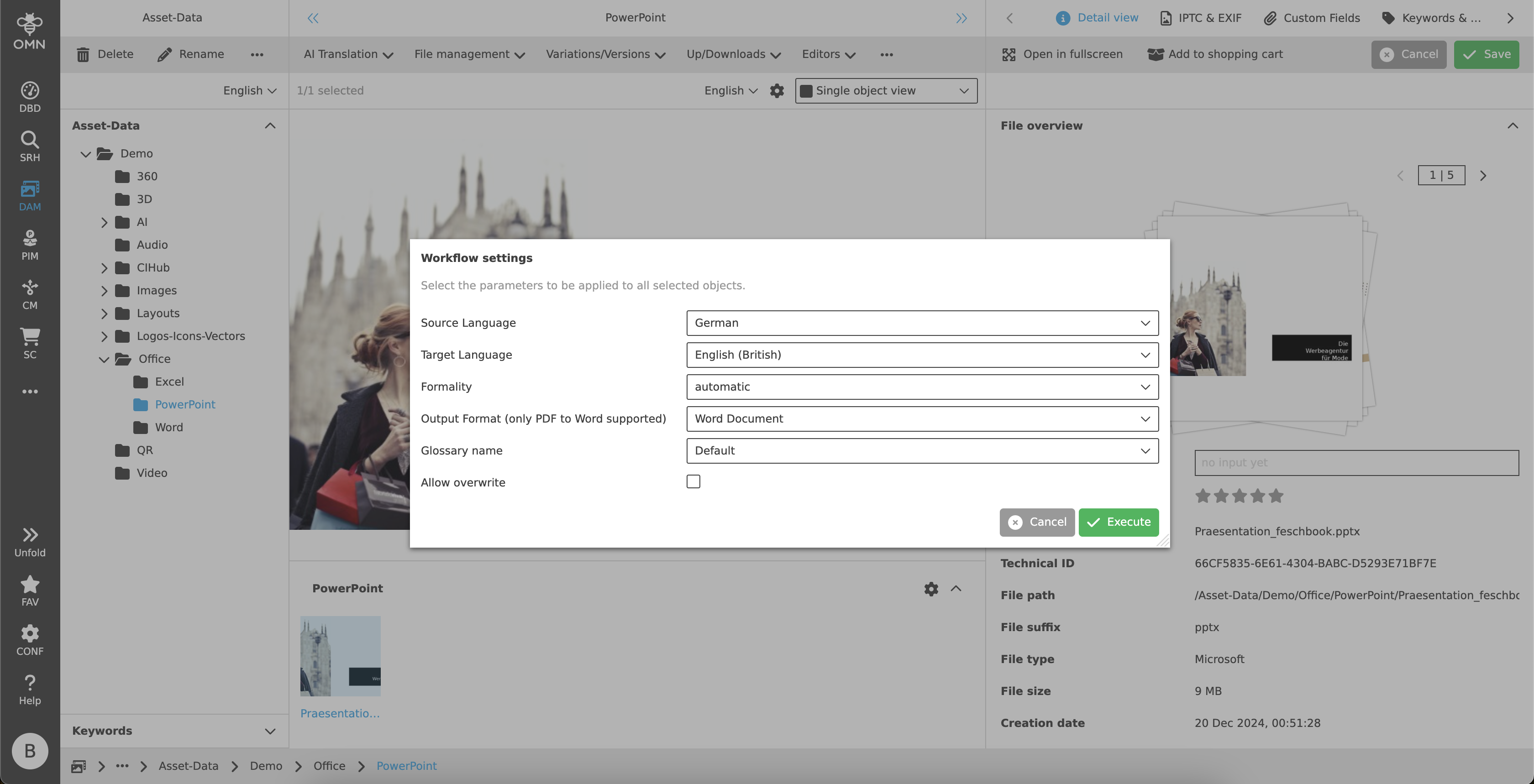Switch to the IPTC & EXIF tab
The width and height of the screenshot is (1534, 784).
tap(1201, 18)
